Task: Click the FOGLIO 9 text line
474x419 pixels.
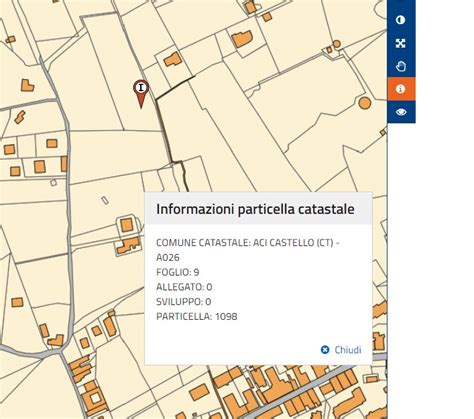Action: pyautogui.click(x=178, y=272)
